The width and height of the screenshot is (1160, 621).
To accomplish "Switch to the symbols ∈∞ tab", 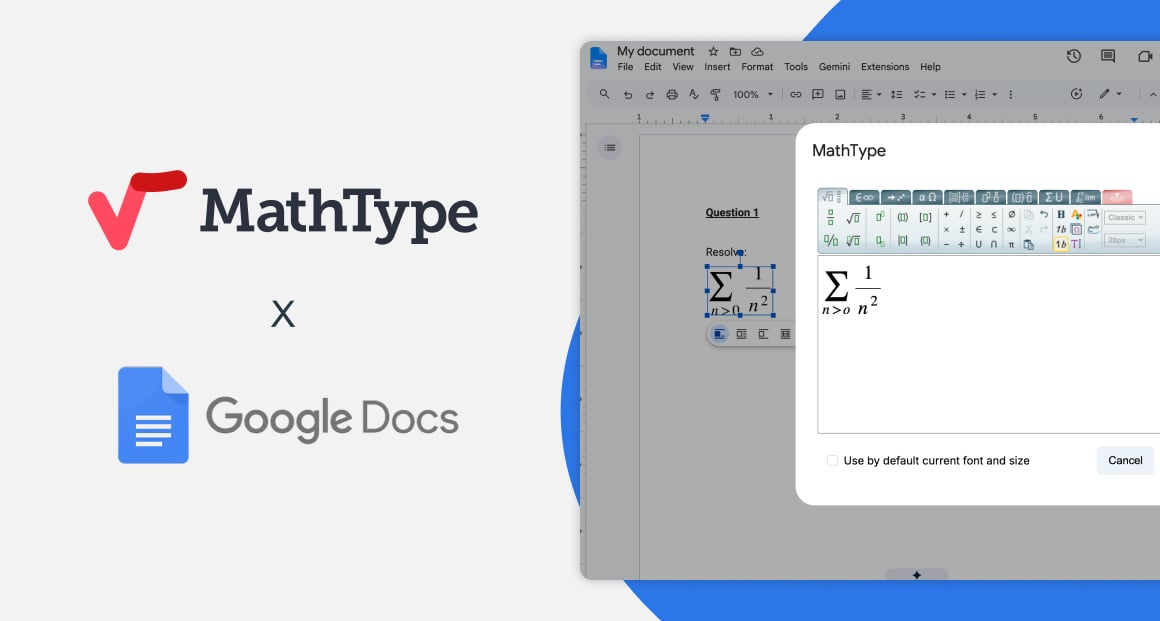I will coord(864,198).
